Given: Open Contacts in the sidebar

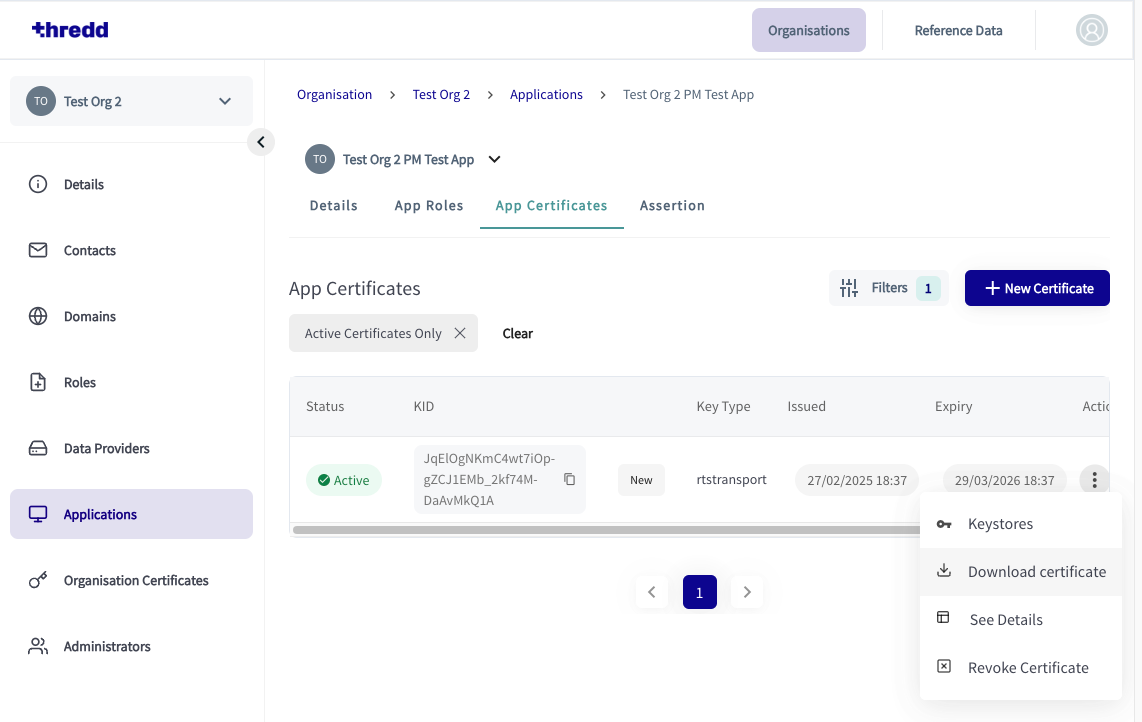Looking at the screenshot, I should 131,251.
